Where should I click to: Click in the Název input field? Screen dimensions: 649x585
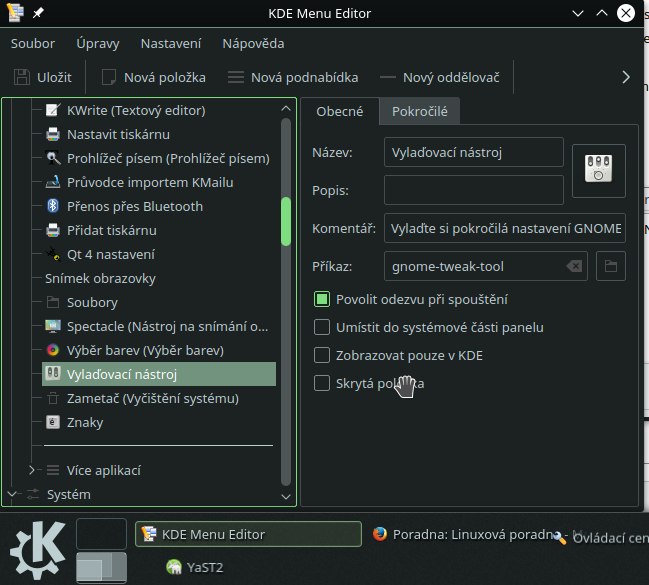[474, 152]
